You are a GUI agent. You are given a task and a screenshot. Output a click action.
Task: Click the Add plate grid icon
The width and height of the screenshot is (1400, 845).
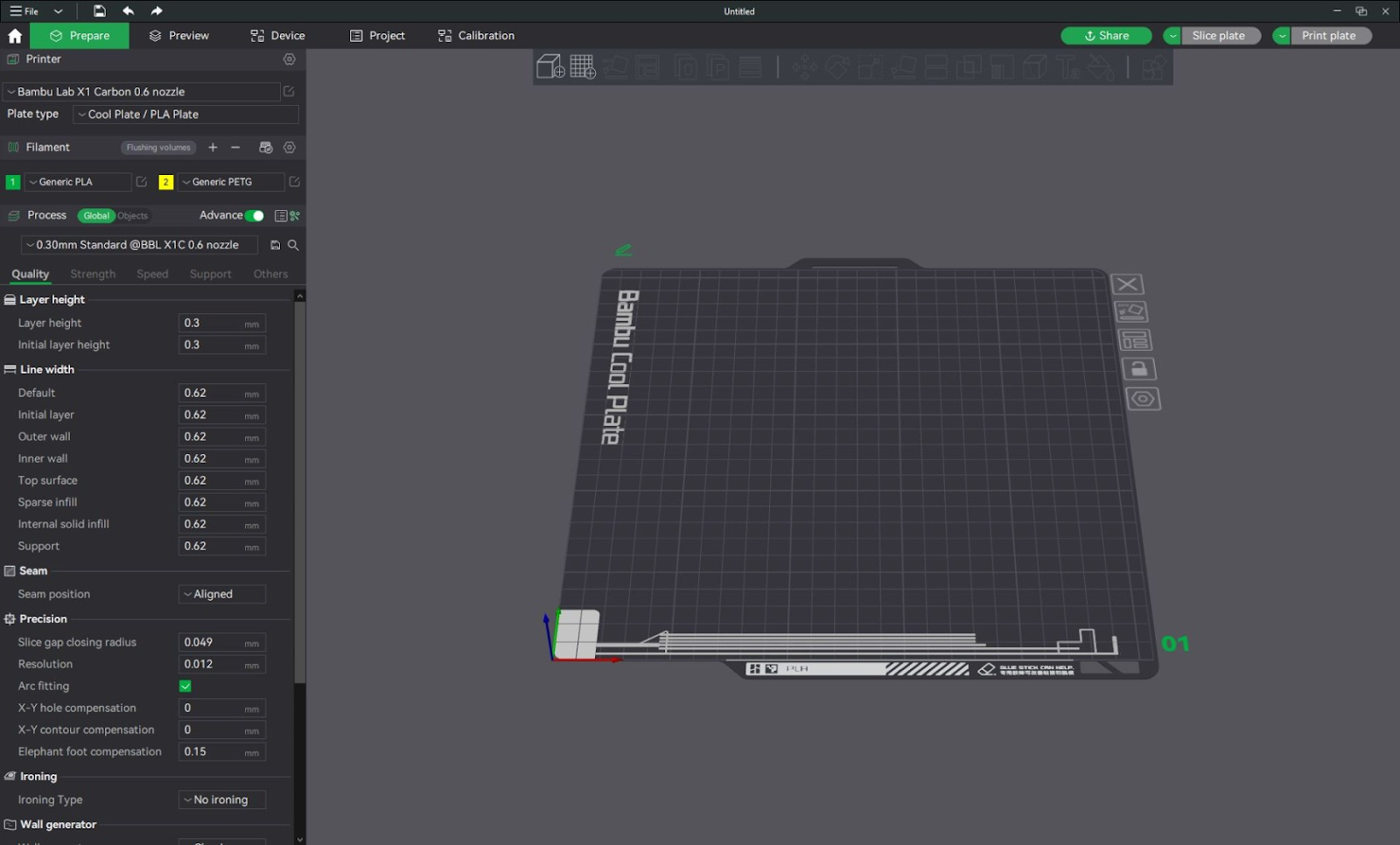pos(583,66)
